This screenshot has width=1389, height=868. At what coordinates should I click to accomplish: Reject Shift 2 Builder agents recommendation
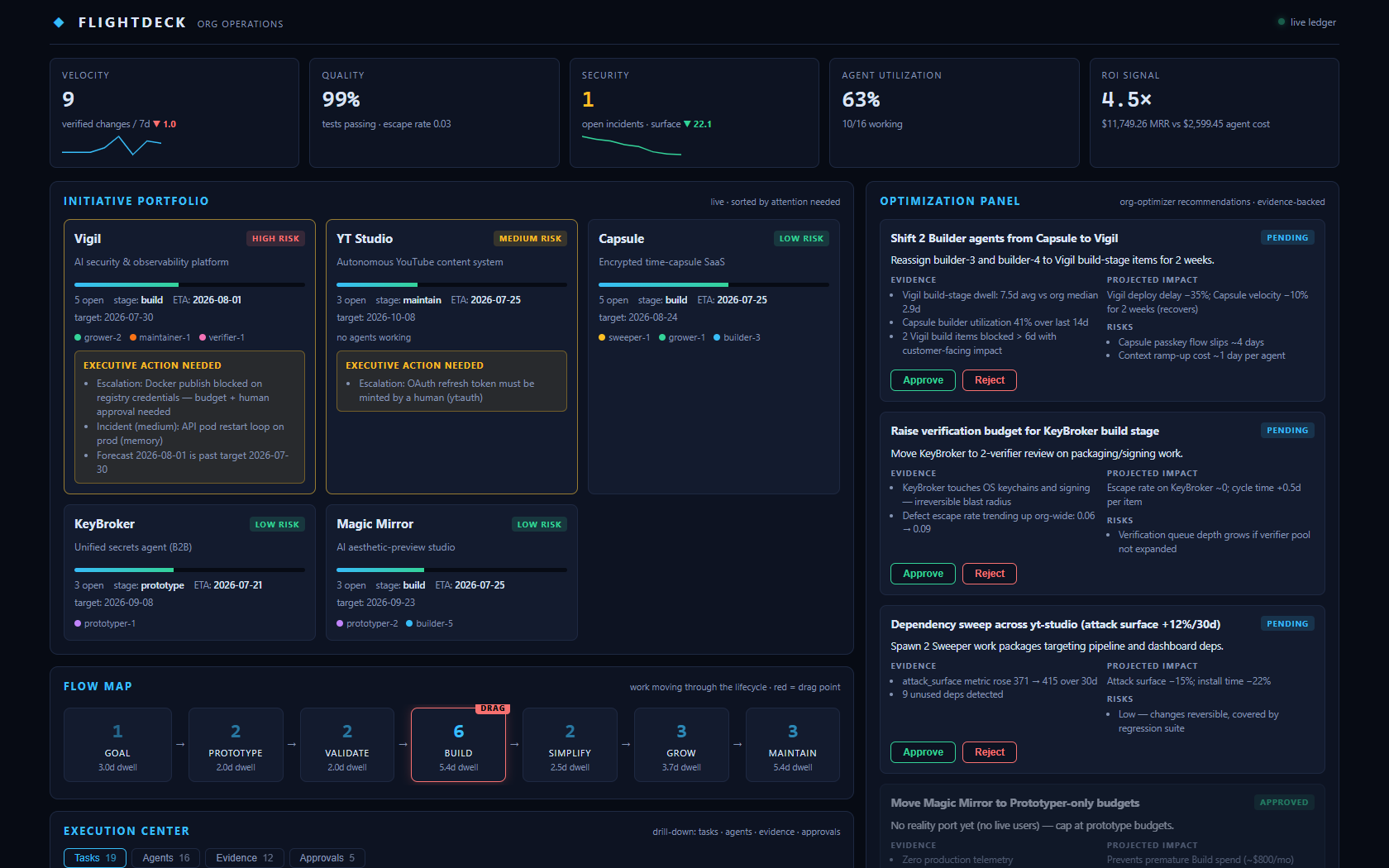990,380
